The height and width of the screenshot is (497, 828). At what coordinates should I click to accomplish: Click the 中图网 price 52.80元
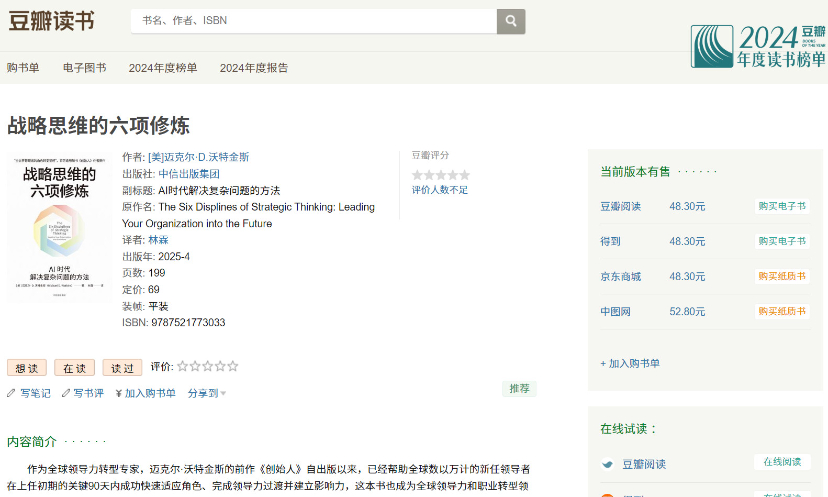click(x=687, y=311)
